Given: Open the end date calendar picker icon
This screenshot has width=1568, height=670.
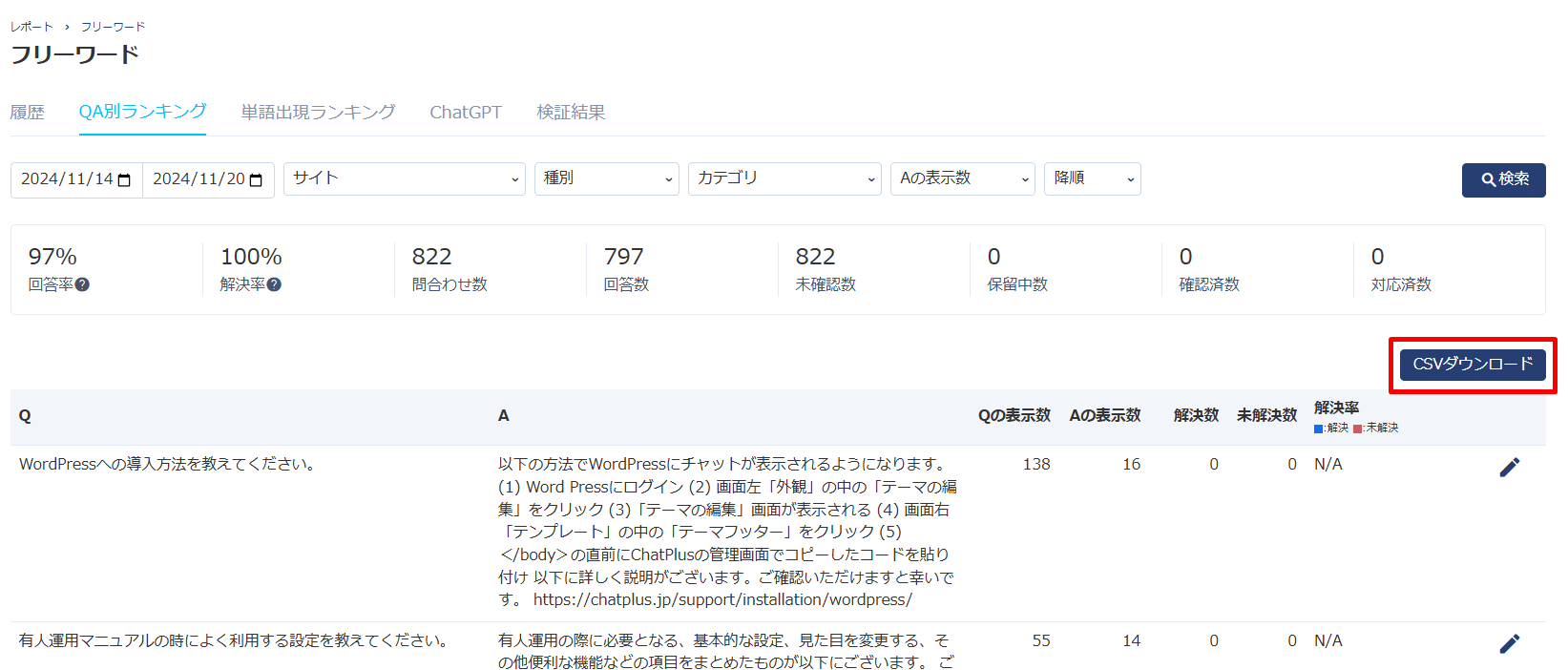Looking at the screenshot, I should (256, 180).
